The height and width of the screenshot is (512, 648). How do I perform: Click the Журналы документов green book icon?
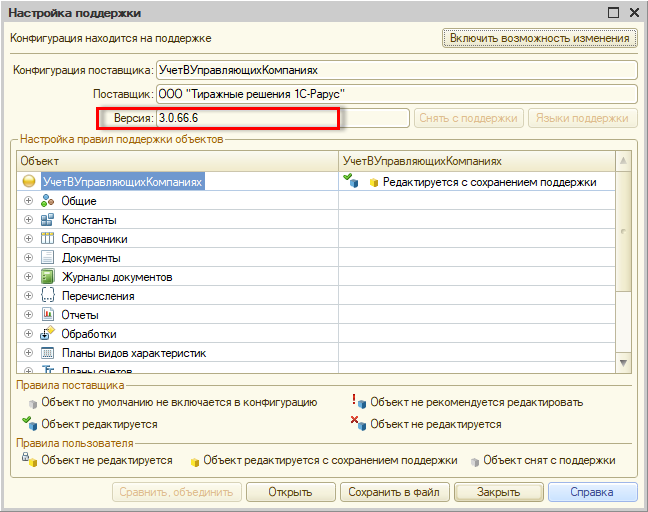(x=48, y=276)
